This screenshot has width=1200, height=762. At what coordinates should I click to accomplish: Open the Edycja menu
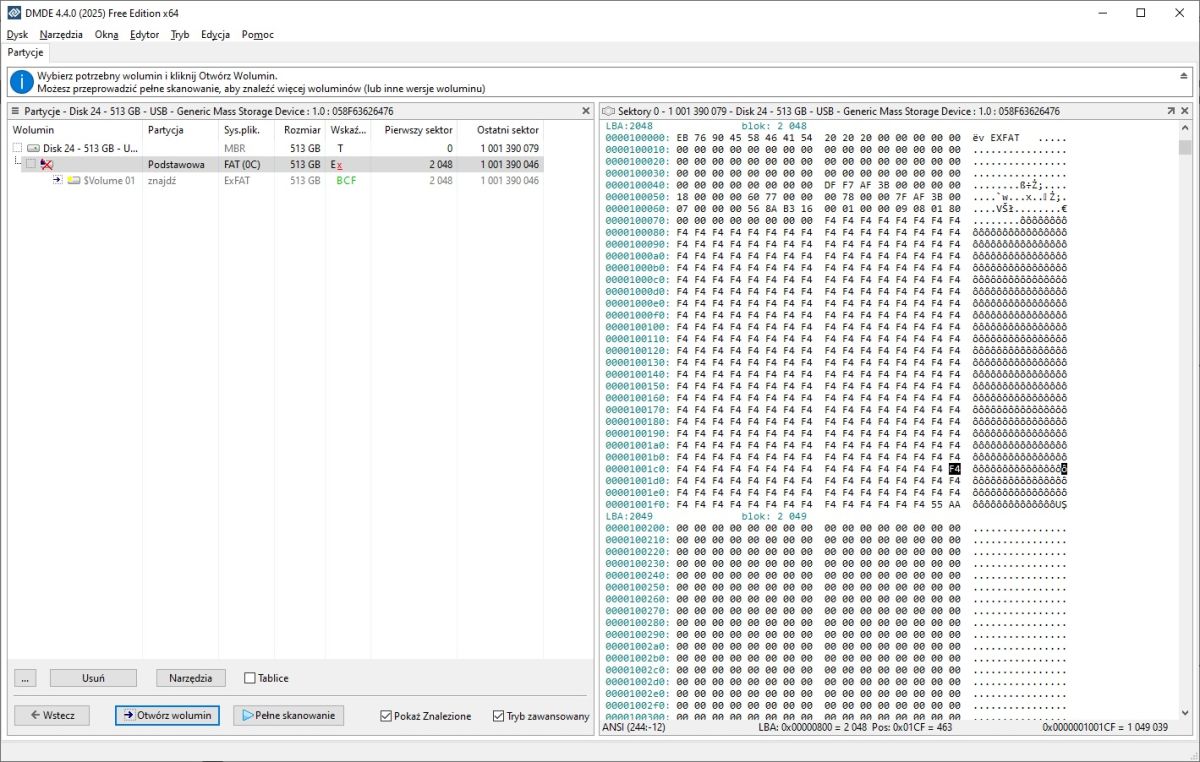tap(215, 34)
